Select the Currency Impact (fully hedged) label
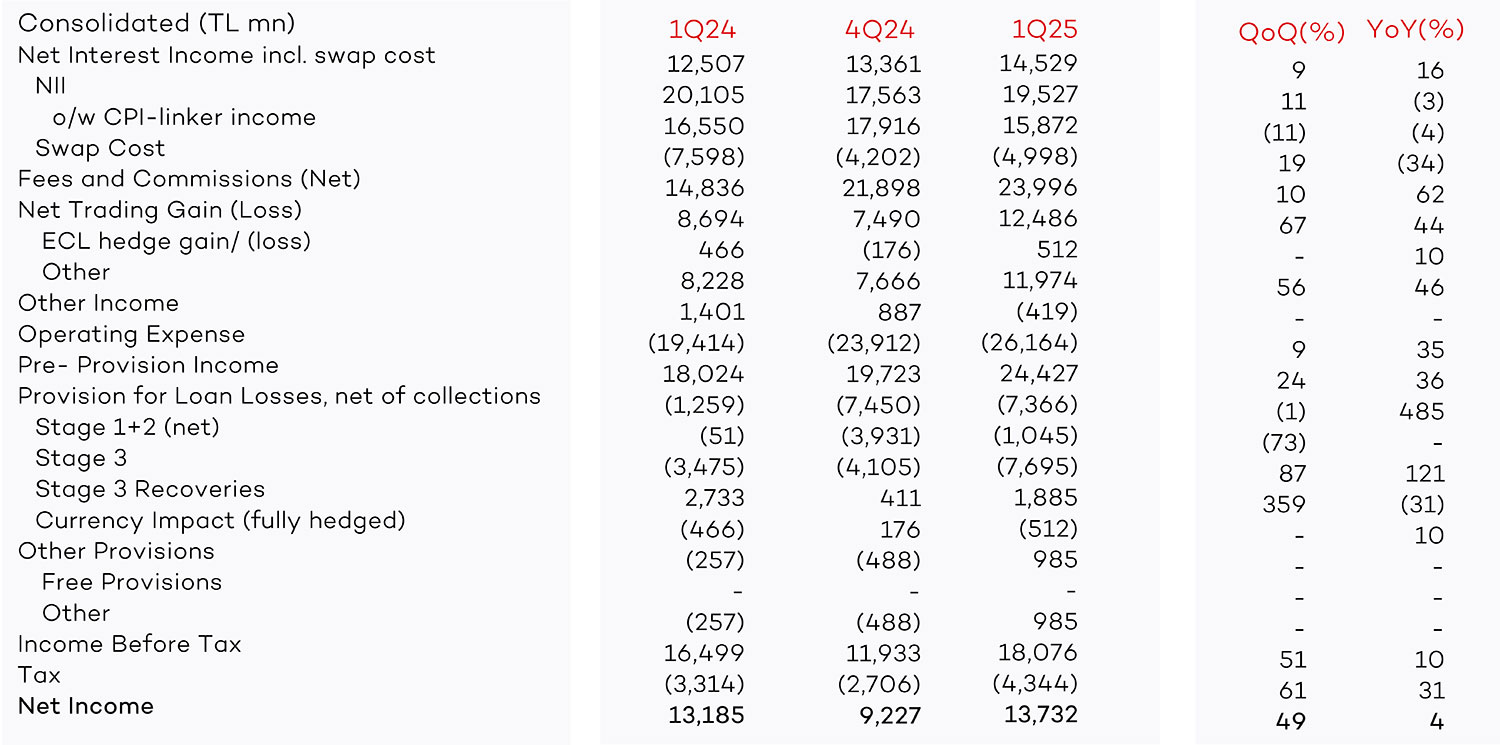Screen dimensions: 1500x745 pos(220,521)
